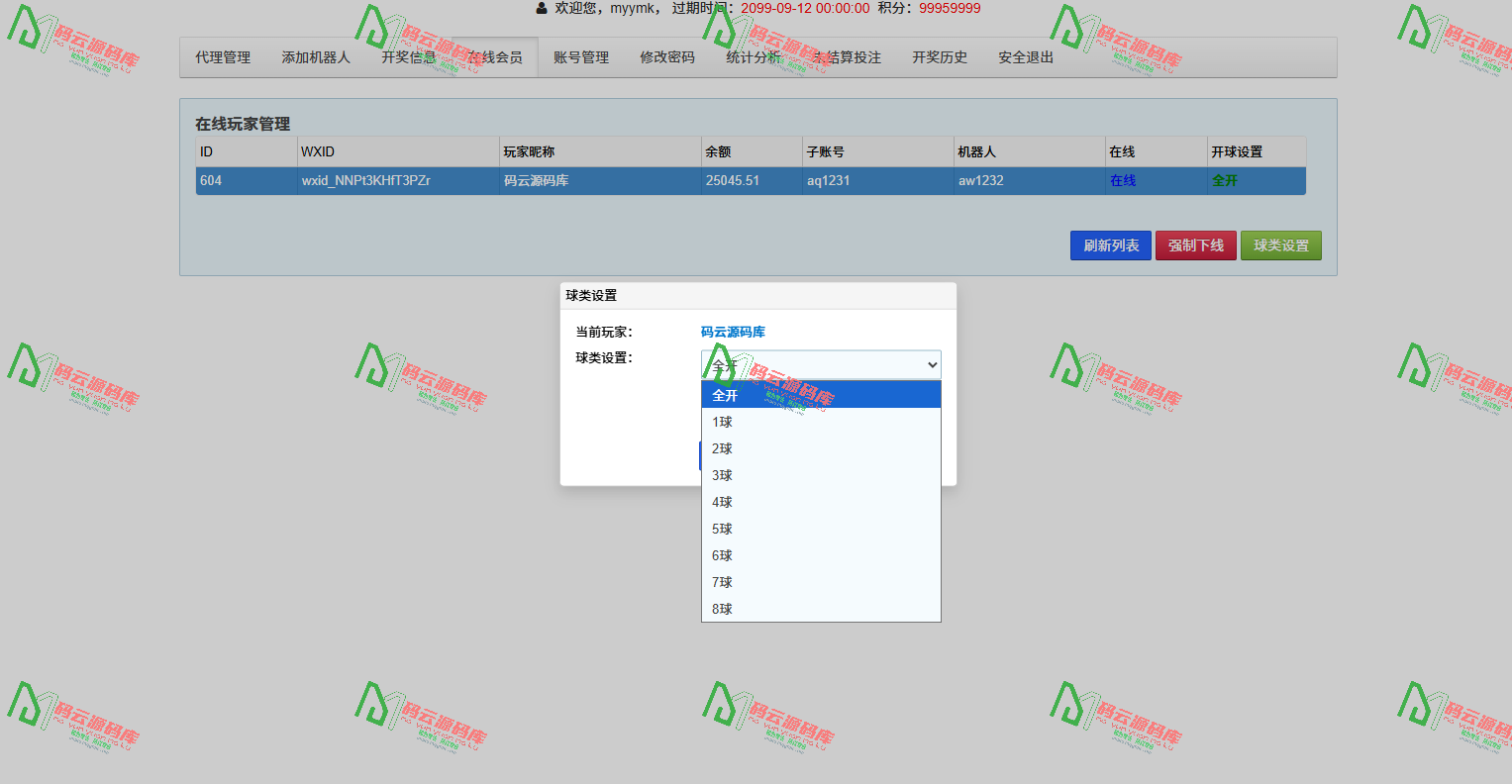Click the red 强制下线 button
This screenshot has width=1512, height=784.
click(1195, 245)
